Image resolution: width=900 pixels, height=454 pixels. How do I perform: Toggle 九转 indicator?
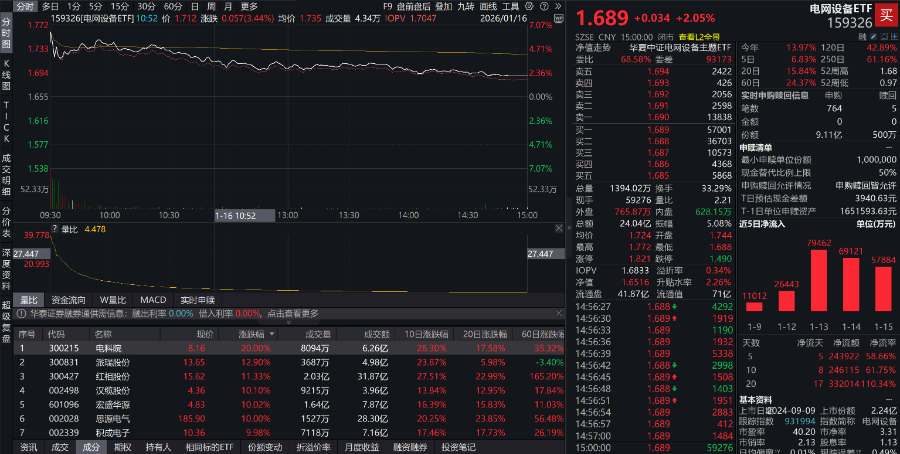(x=465, y=6)
